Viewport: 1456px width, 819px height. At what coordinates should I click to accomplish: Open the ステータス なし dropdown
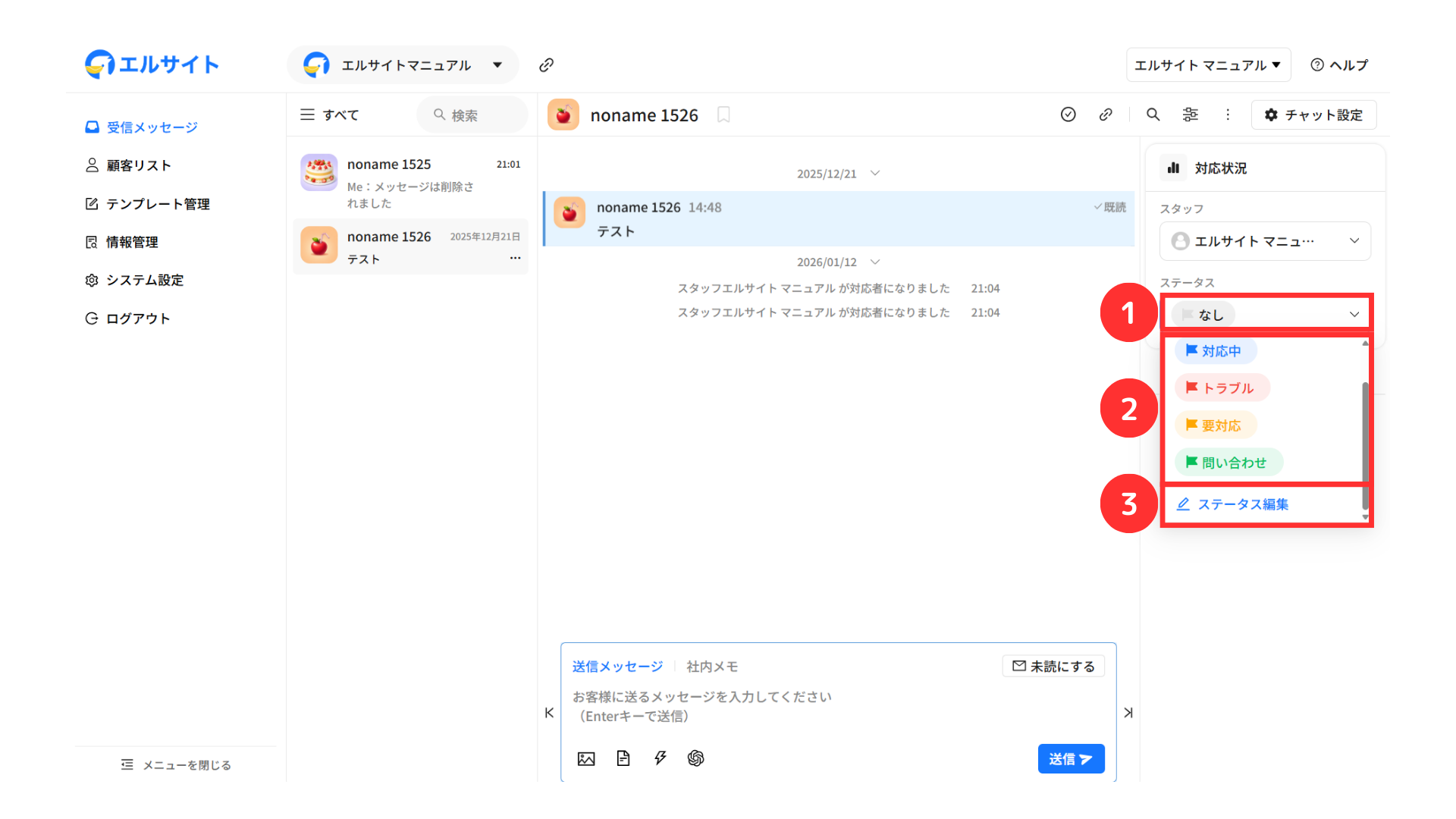coord(1266,314)
